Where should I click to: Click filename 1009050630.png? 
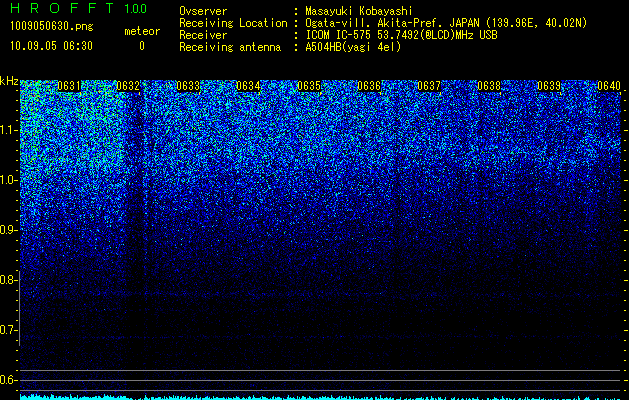click(52, 26)
